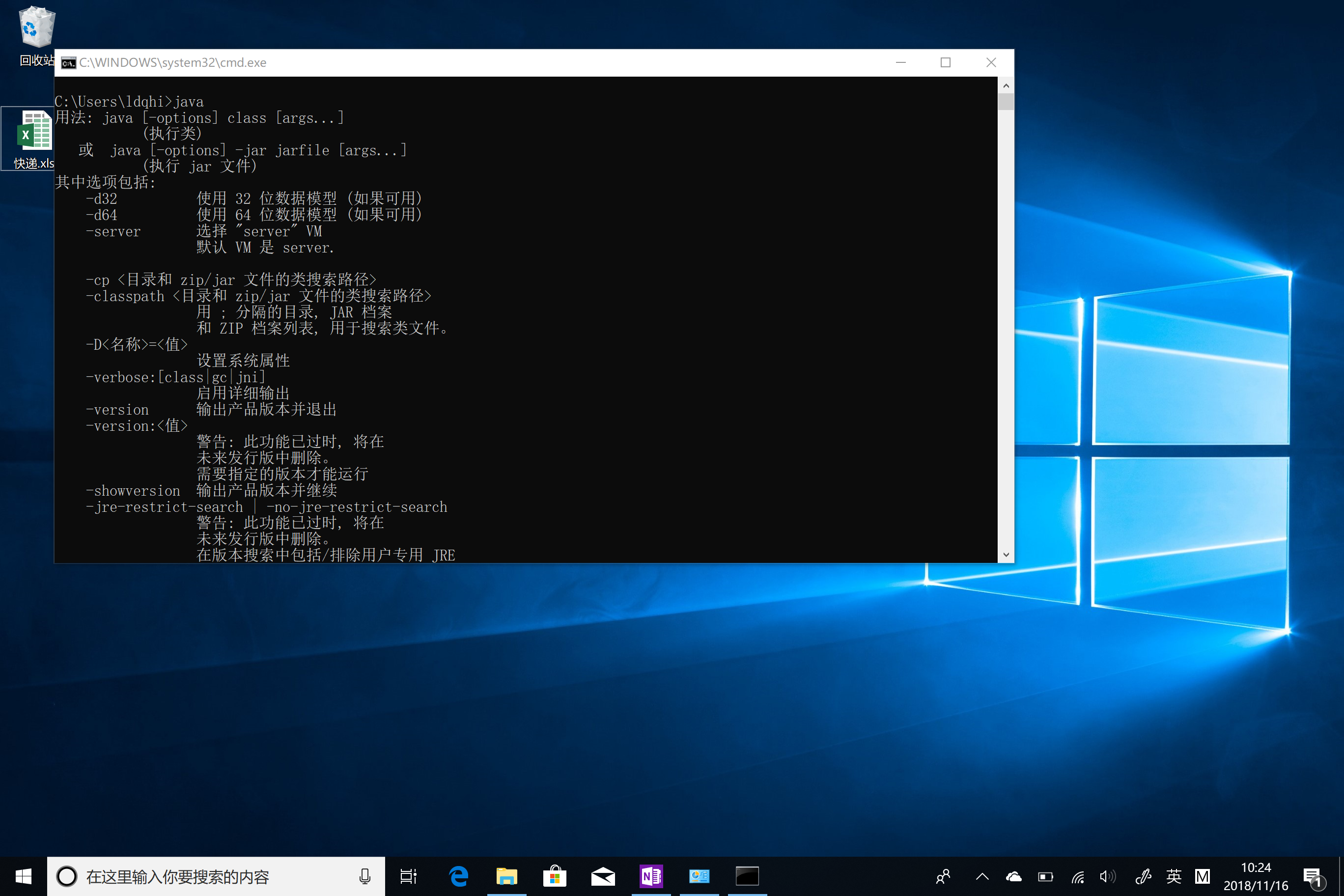Launch Microsoft Store from the taskbar
This screenshot has height=896, width=1344.
click(554, 876)
